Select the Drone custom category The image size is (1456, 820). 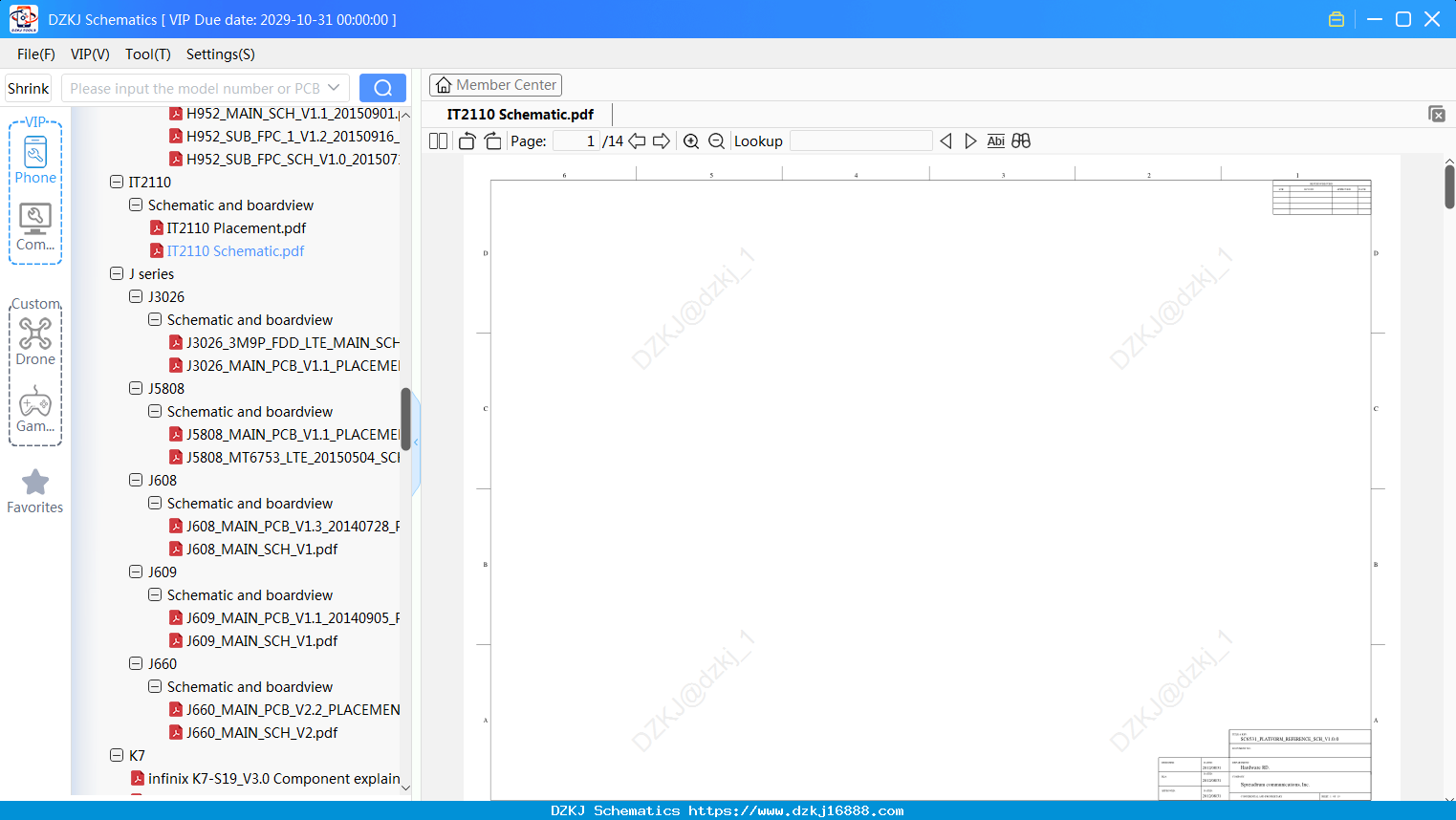(x=35, y=342)
